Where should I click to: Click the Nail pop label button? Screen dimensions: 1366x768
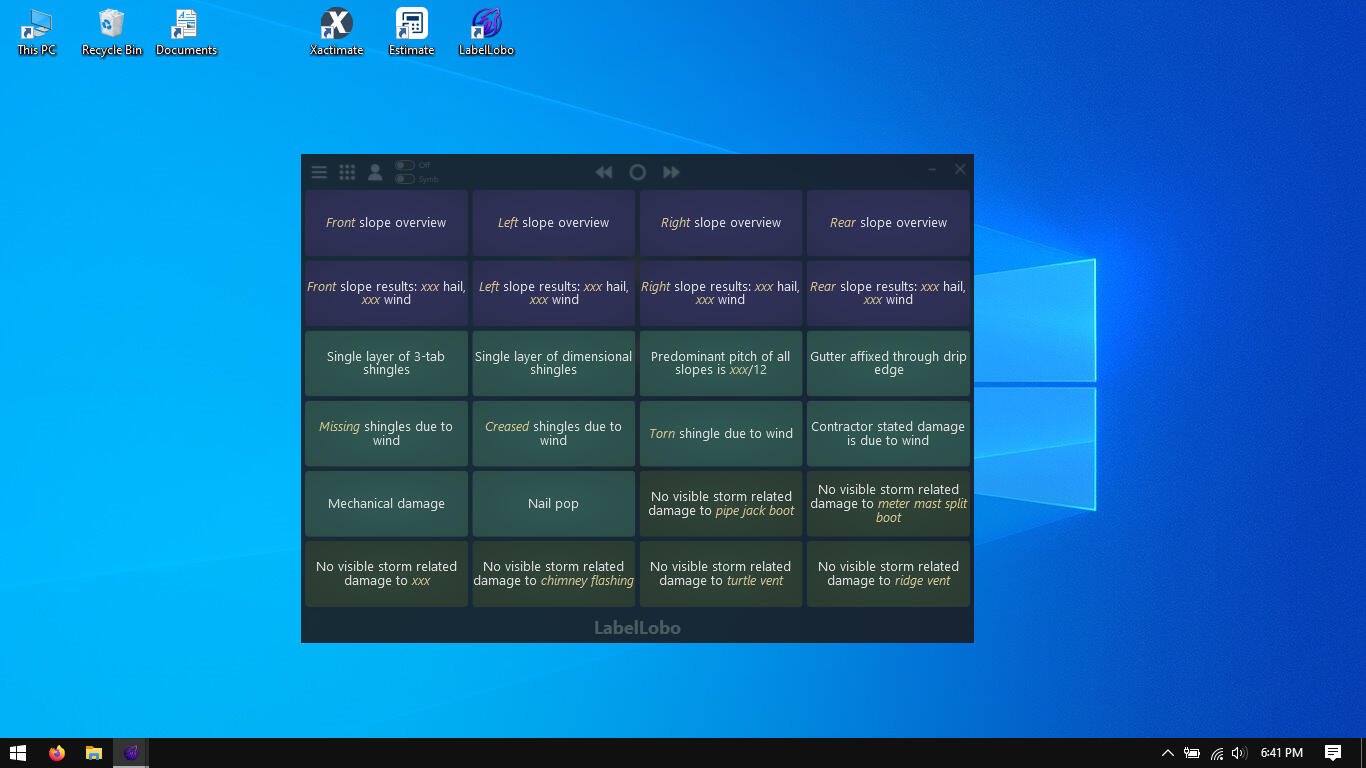[553, 503]
